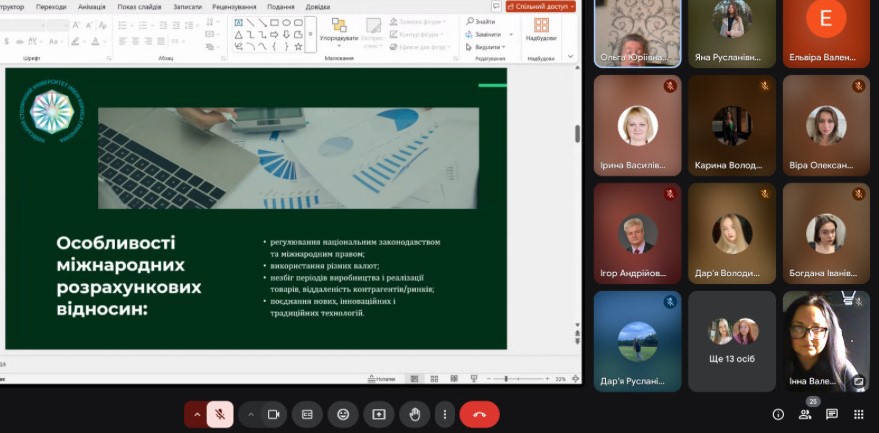Open the Спільний доступ share dropdown
The image size is (879, 433).
(540, 6)
